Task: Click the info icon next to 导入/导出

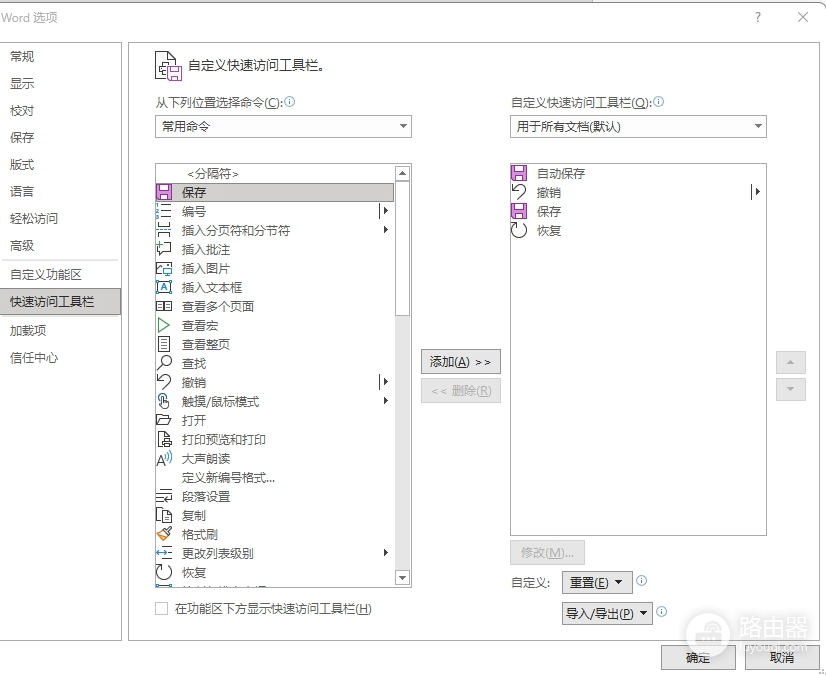Action: (x=662, y=611)
